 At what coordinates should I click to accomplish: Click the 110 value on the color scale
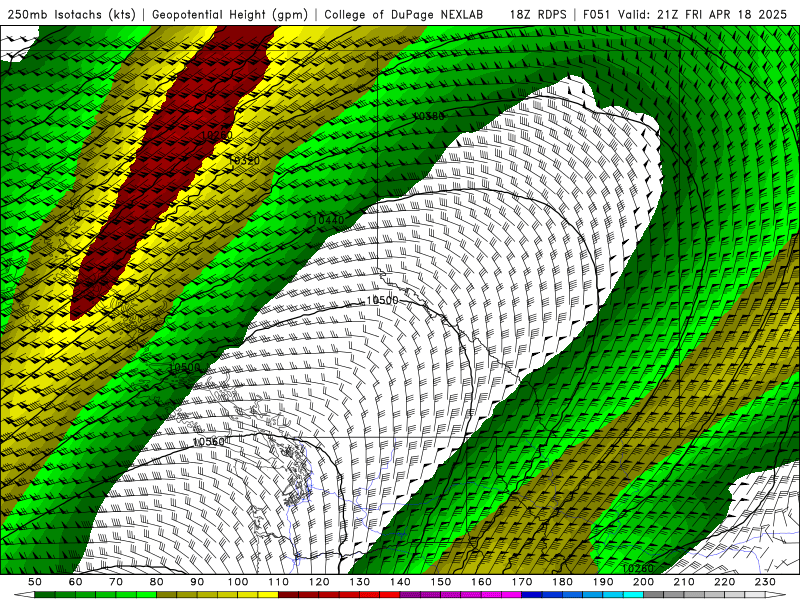(x=278, y=582)
